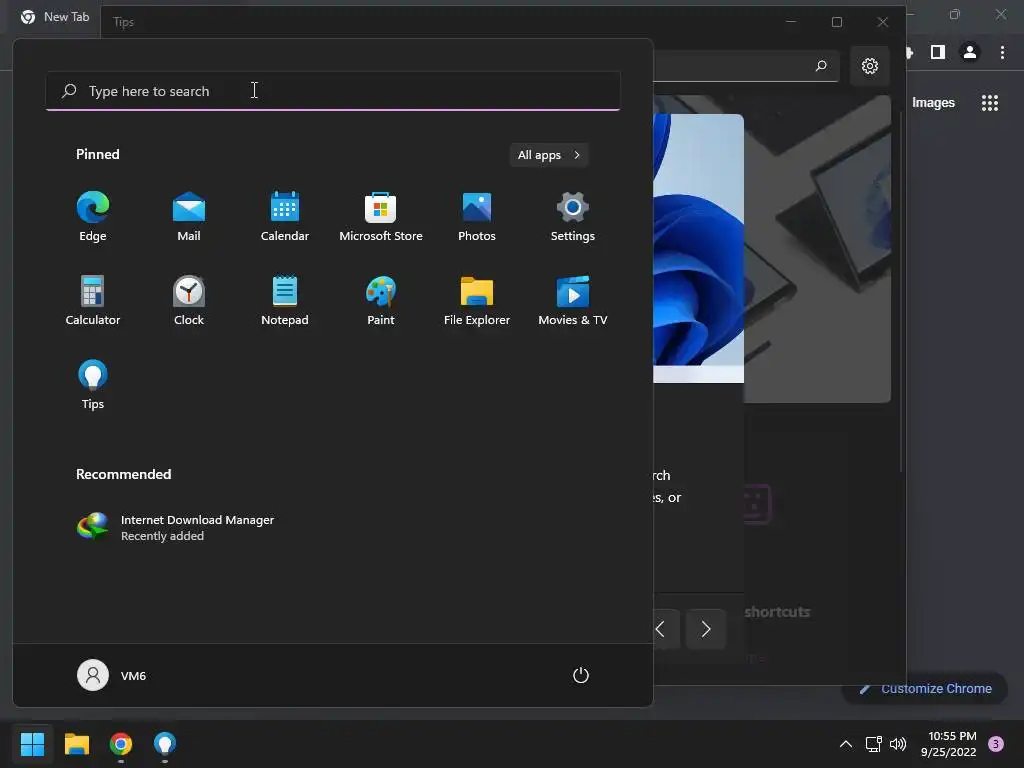The height and width of the screenshot is (768, 1024).
Task: Open Internet Download Manager recommended item
Action: [x=176, y=527]
